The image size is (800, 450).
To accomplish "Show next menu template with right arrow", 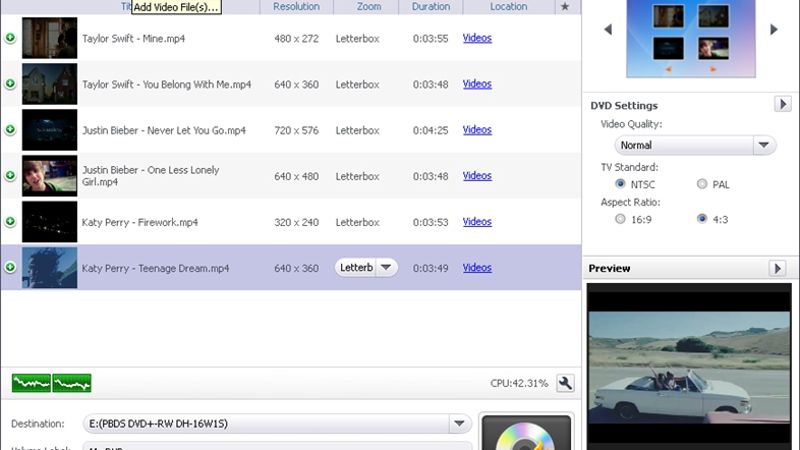I will 773,30.
